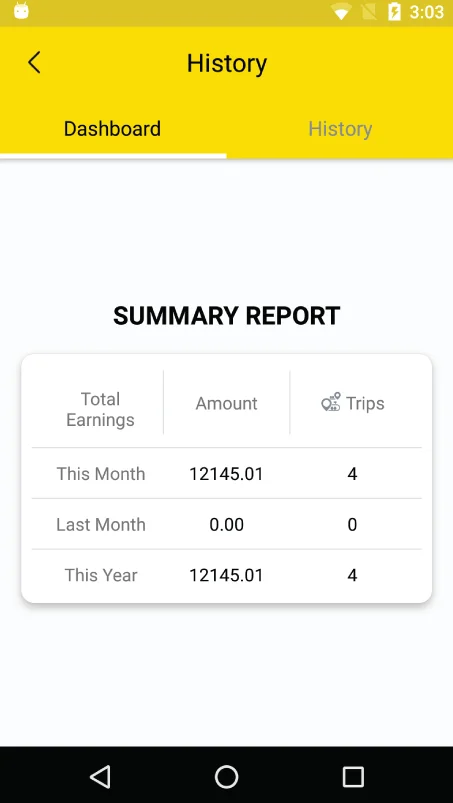Tap the Android debug notification icon

(21, 11)
